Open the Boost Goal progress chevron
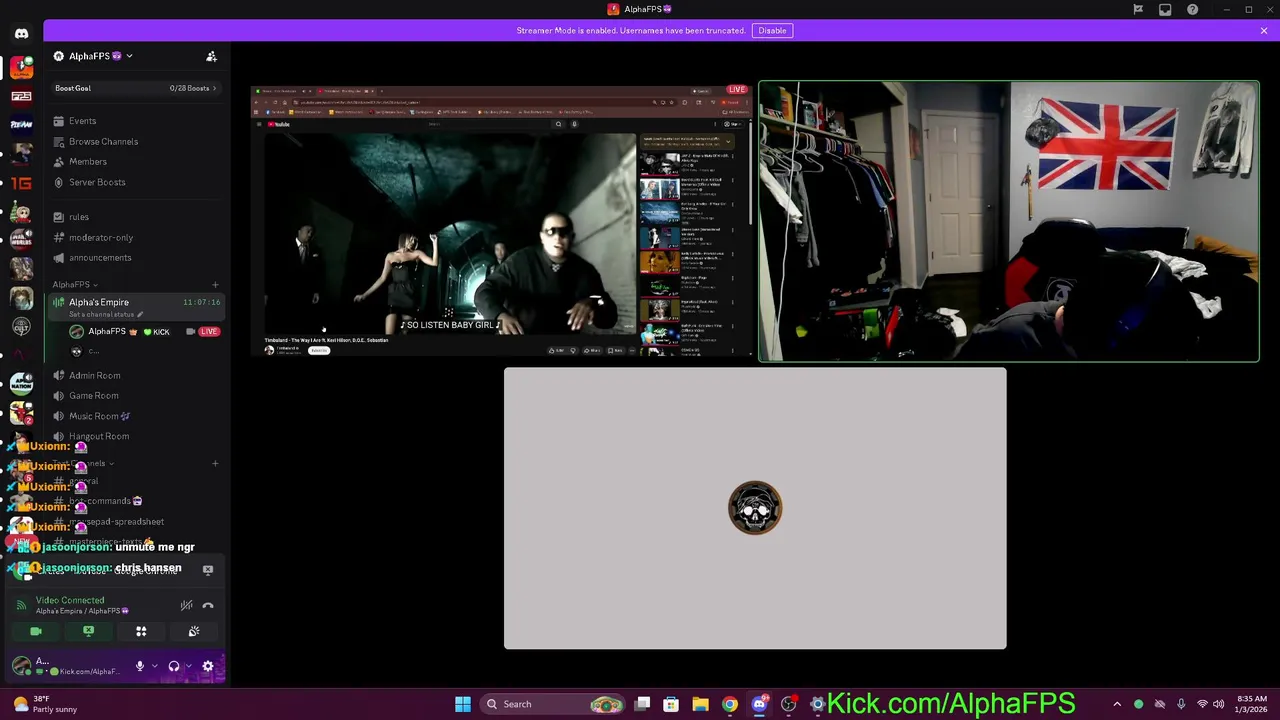Image resolution: width=1280 pixels, height=720 pixels. [x=214, y=88]
